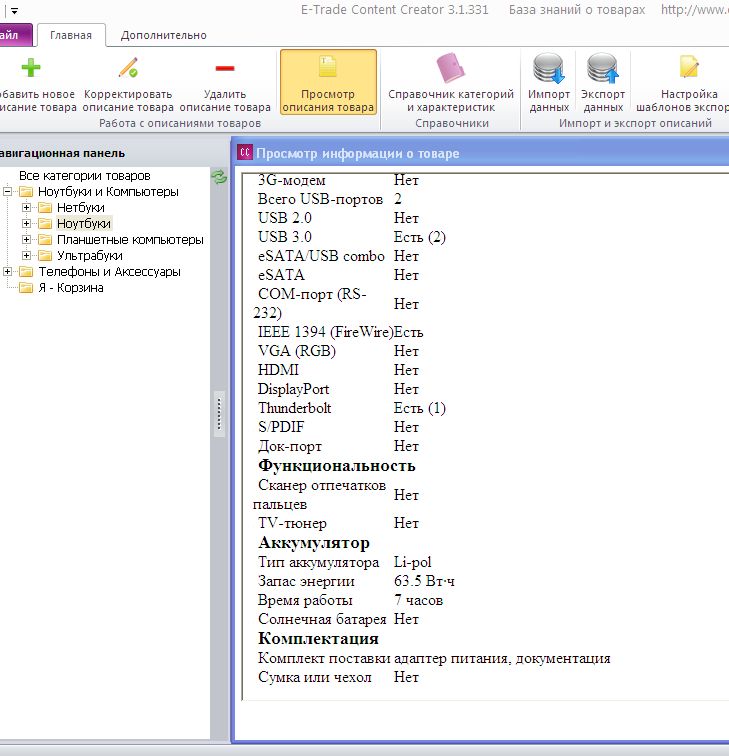
Task: Click the HDMI row label
Action: [278, 370]
